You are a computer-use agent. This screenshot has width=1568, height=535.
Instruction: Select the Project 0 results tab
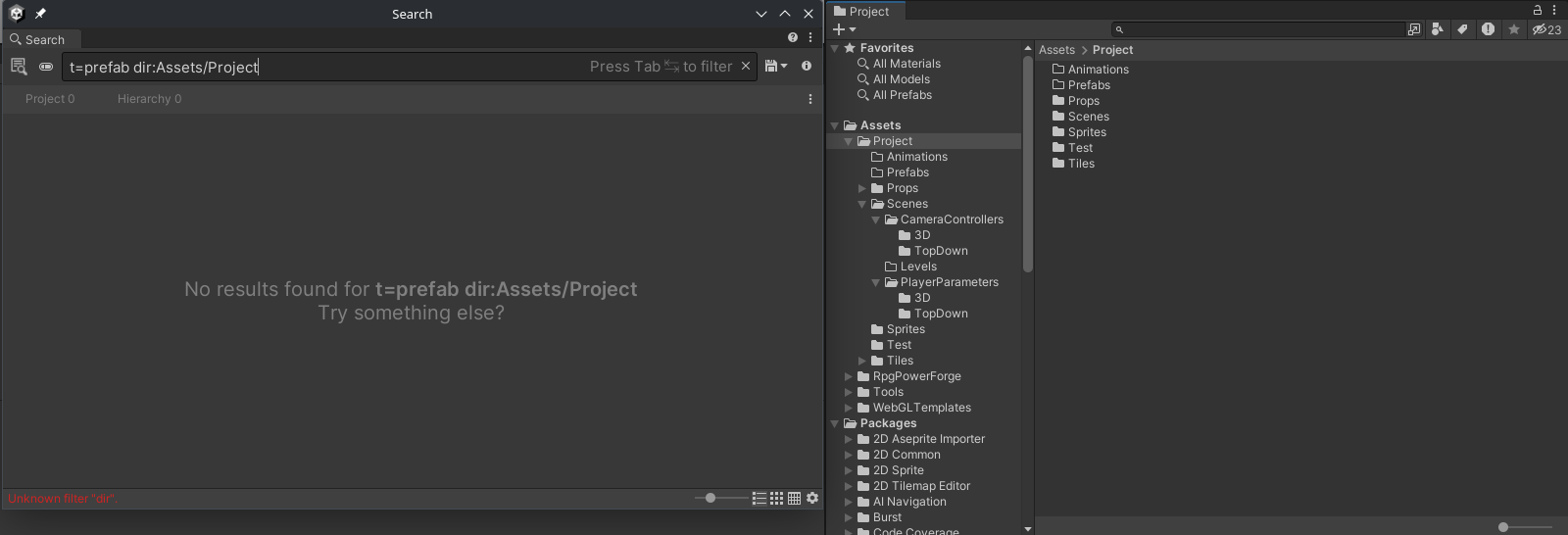pyautogui.click(x=50, y=99)
